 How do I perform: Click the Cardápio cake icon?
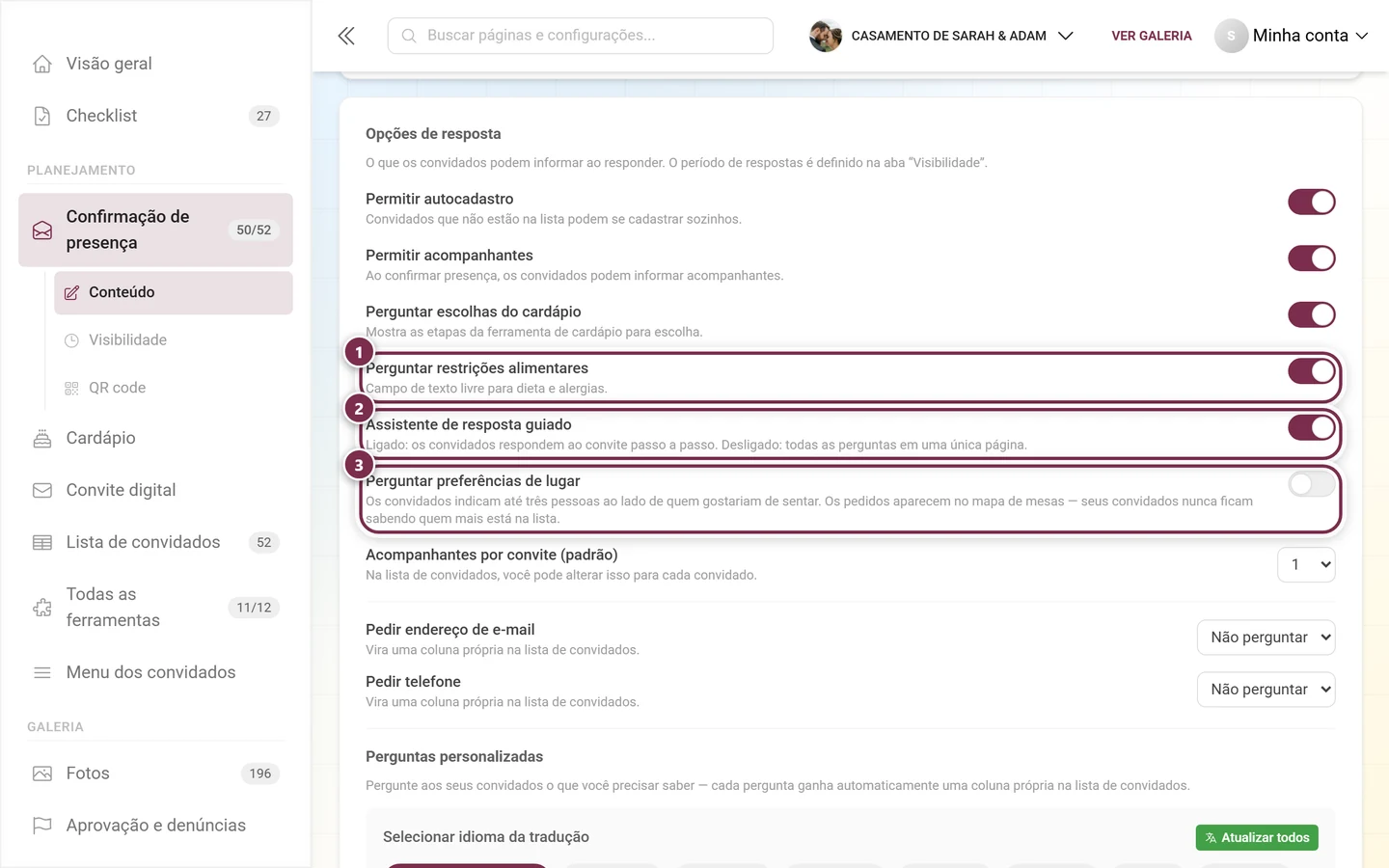42,438
